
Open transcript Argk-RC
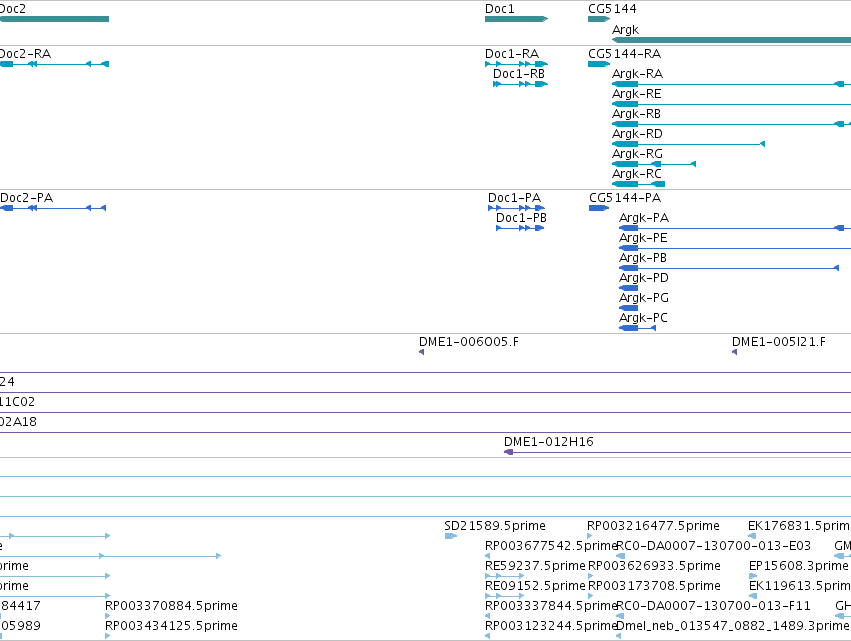tap(638, 184)
